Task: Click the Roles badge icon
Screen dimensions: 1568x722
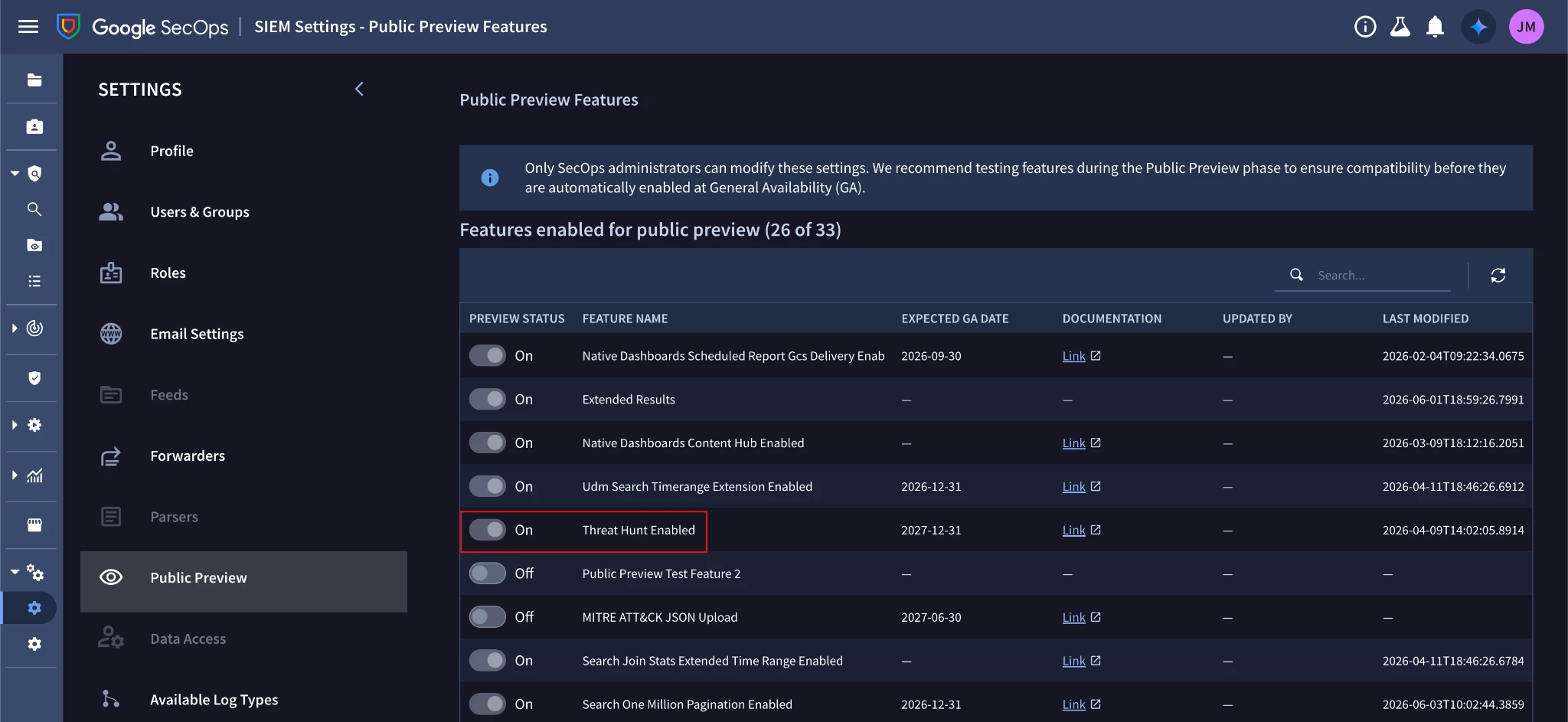Action: [111, 273]
